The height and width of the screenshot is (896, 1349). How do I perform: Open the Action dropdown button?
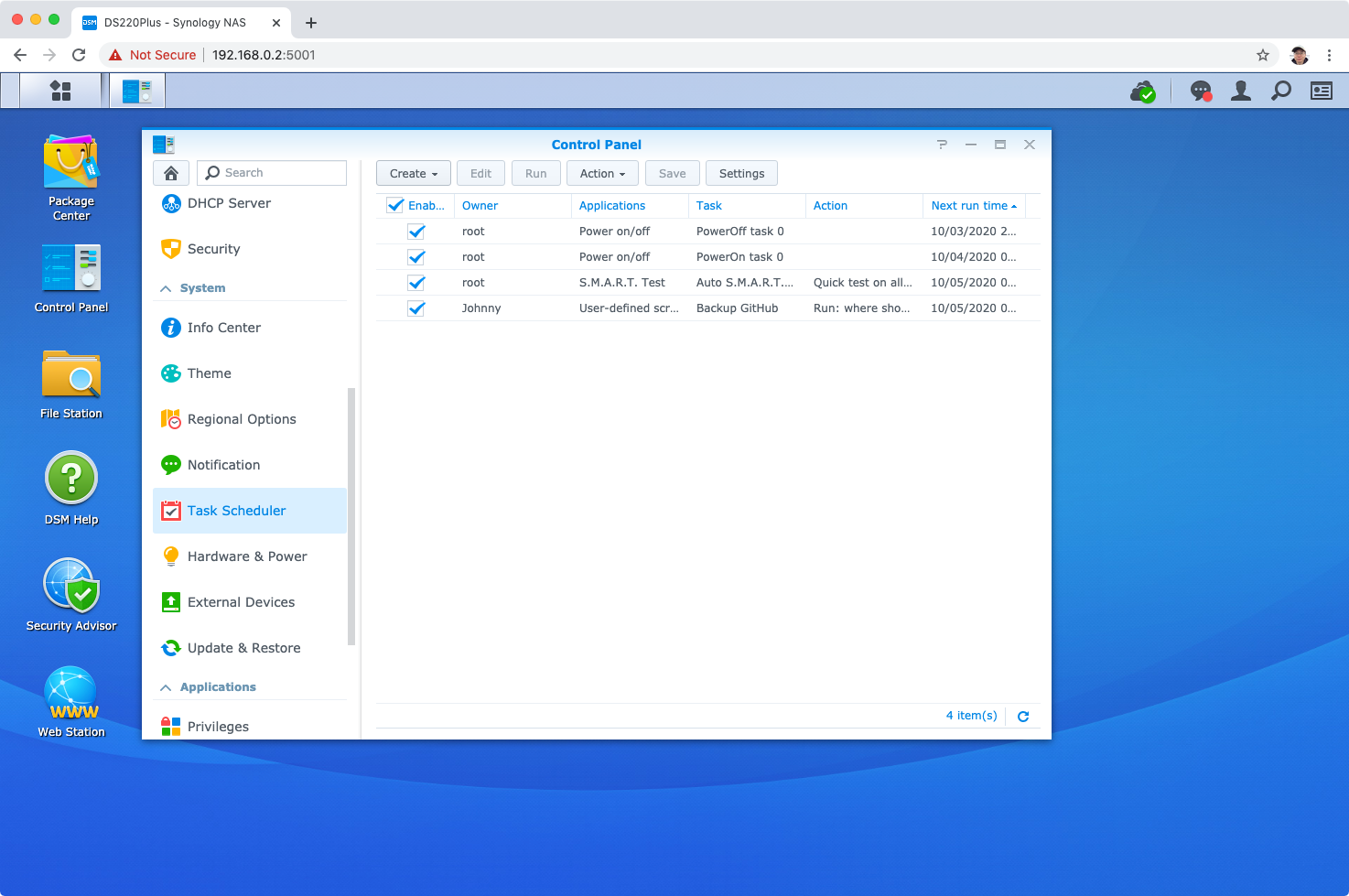(x=602, y=174)
